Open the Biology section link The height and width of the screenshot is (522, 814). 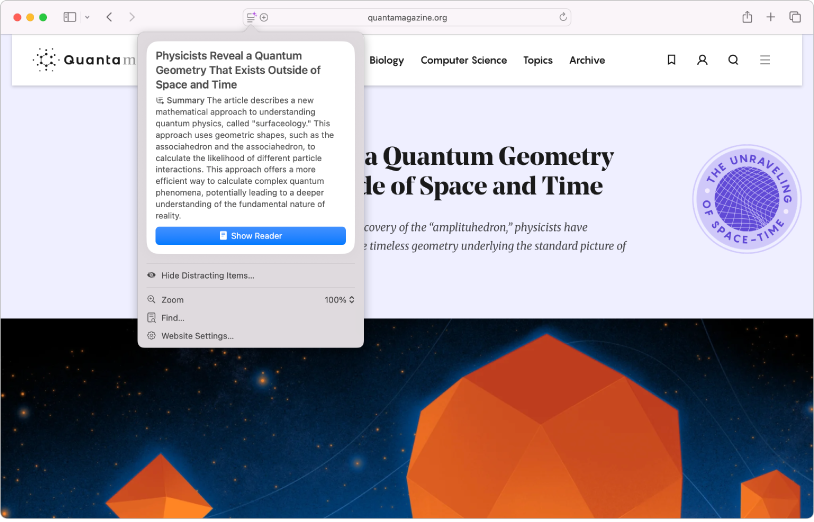point(386,60)
